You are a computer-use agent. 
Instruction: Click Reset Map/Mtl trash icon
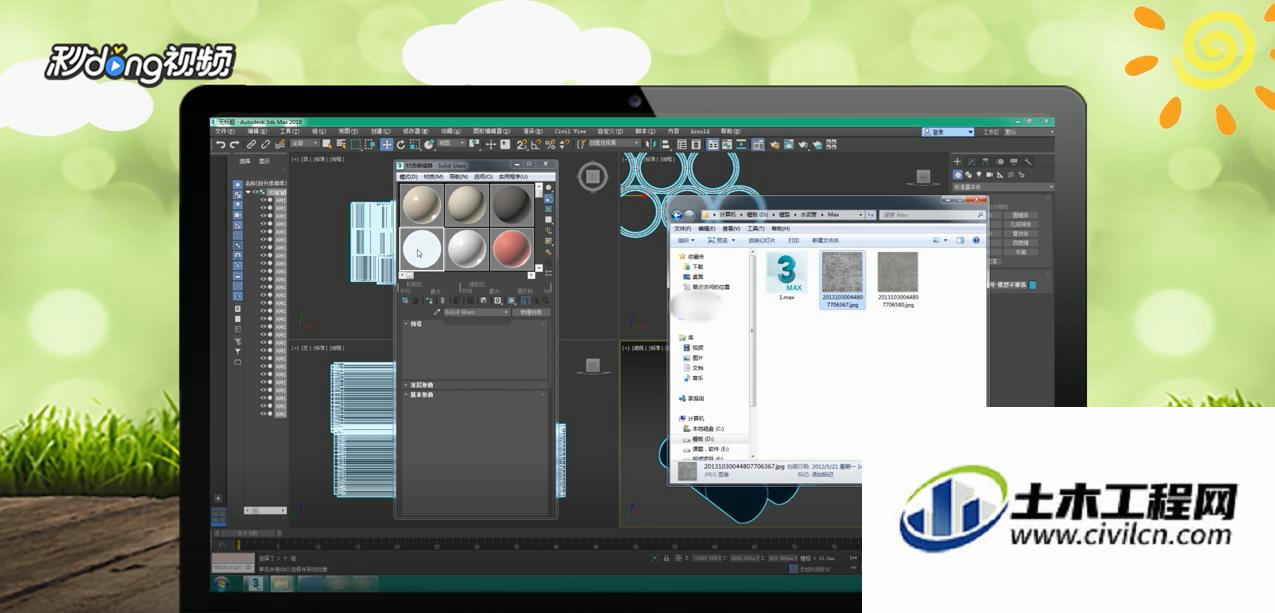(442, 300)
